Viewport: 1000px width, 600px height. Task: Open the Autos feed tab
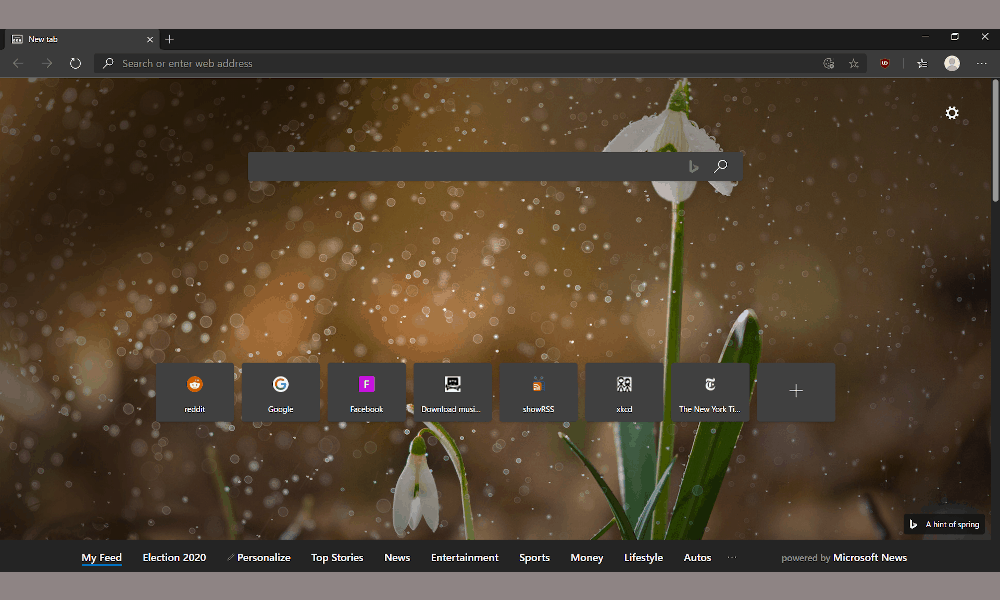[697, 557]
